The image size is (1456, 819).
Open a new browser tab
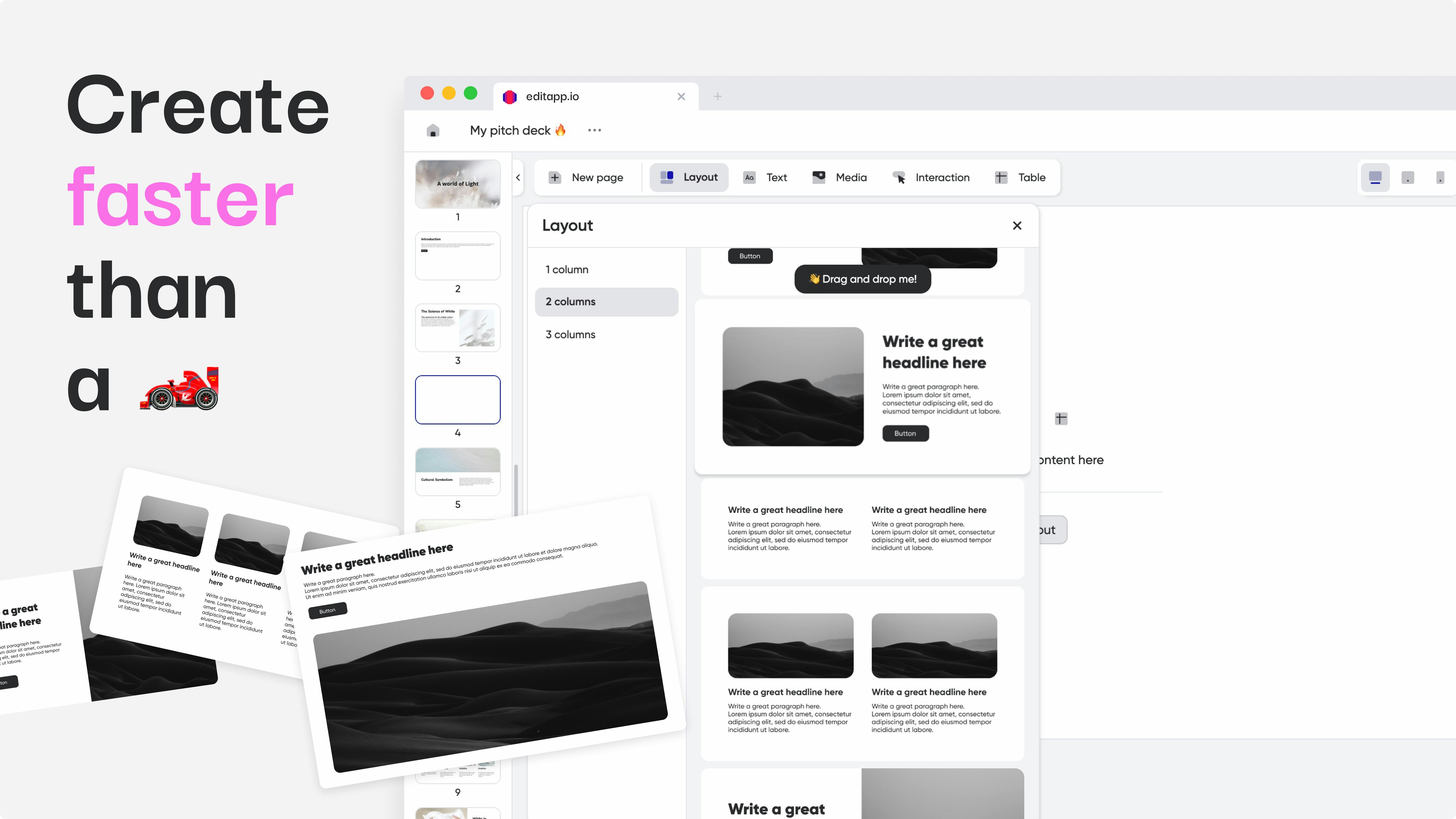[718, 97]
